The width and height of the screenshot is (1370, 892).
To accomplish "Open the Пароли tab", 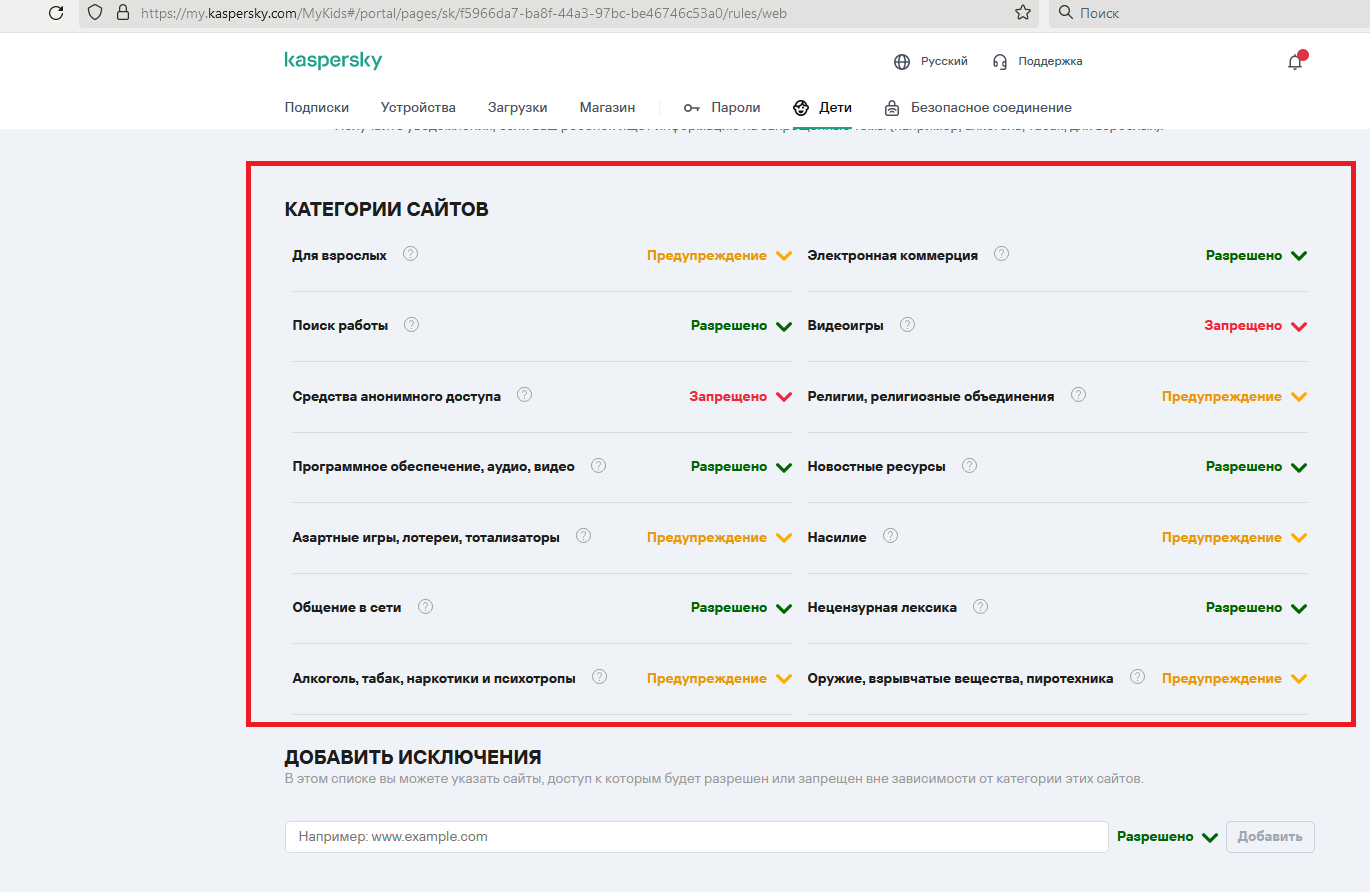I will tap(722, 107).
